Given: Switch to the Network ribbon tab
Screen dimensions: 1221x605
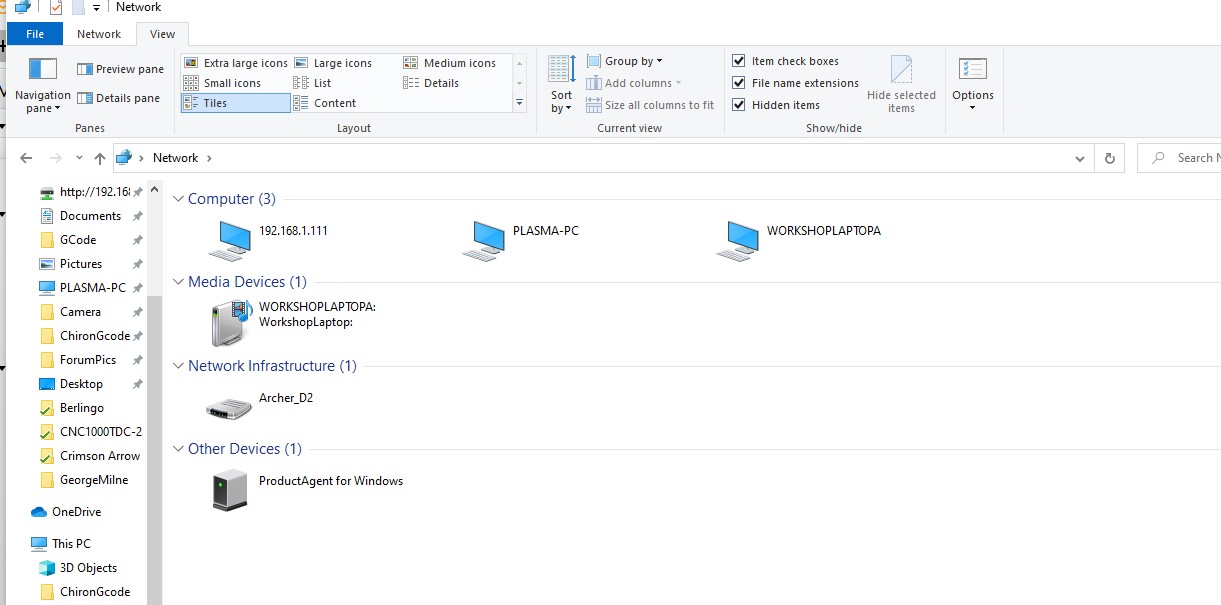Looking at the screenshot, I should pyautogui.click(x=99, y=34).
